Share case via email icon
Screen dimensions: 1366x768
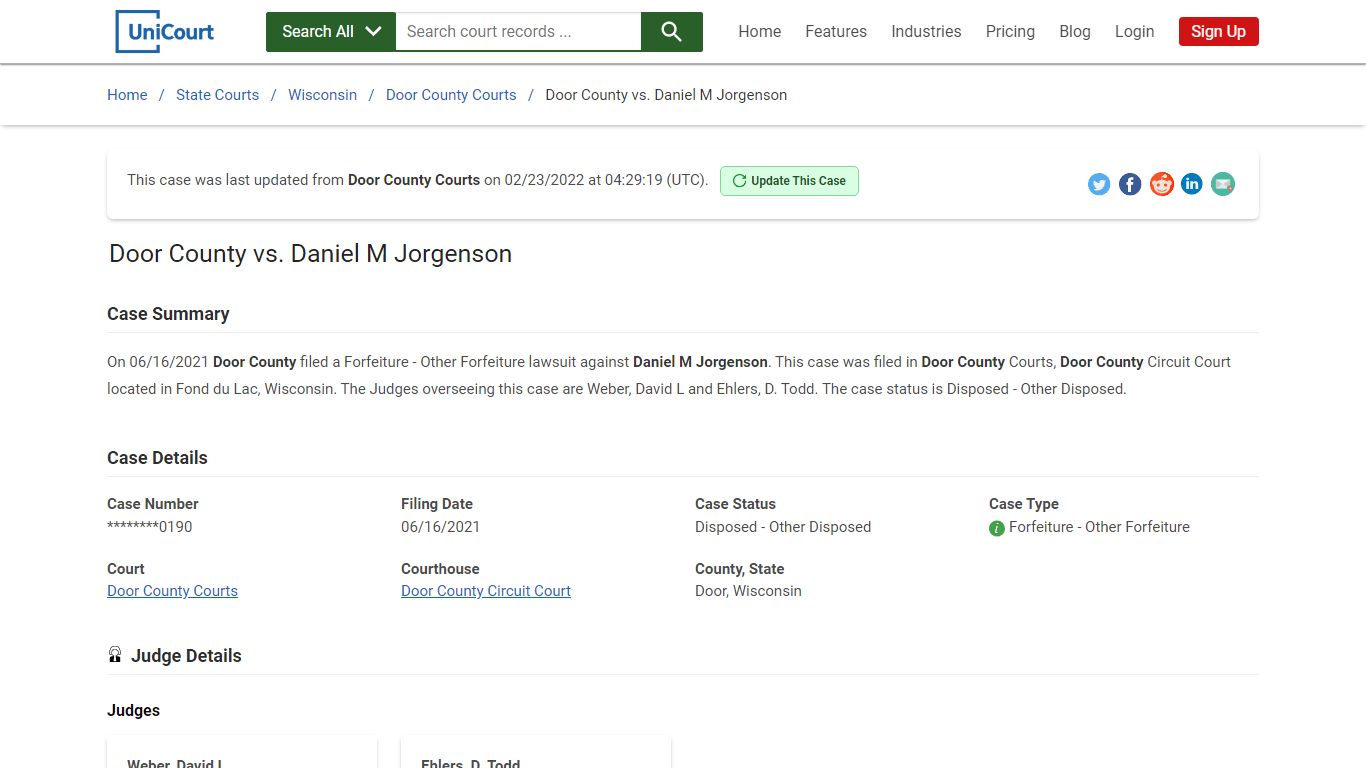click(x=1223, y=184)
